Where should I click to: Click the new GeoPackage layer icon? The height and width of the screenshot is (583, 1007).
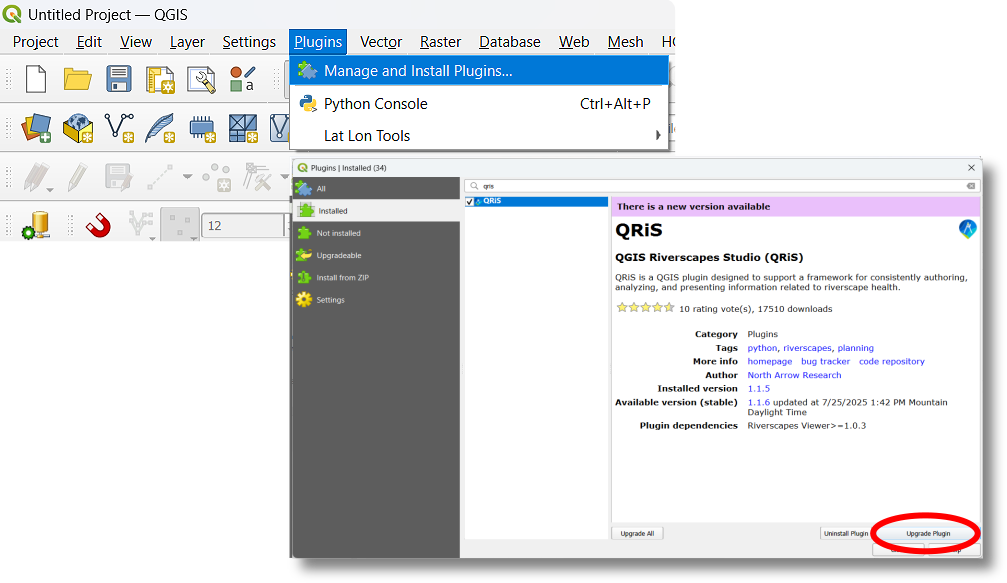[78, 128]
